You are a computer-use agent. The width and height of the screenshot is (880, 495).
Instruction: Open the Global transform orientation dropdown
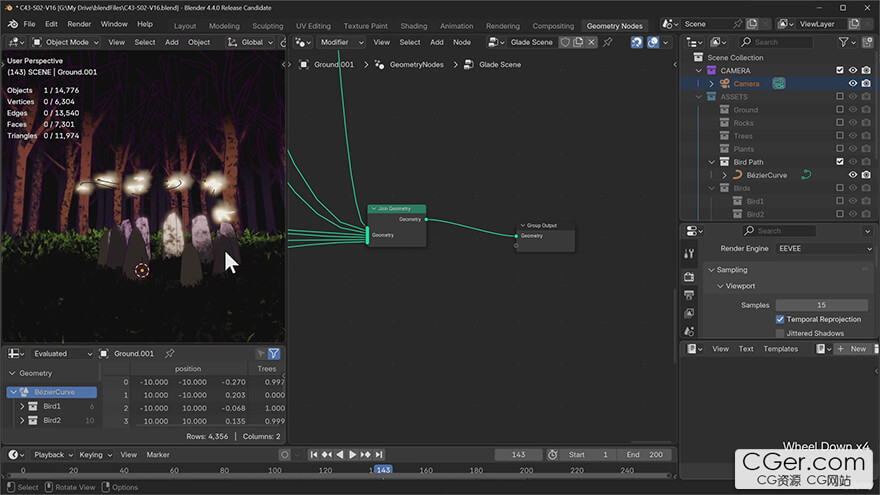point(250,42)
